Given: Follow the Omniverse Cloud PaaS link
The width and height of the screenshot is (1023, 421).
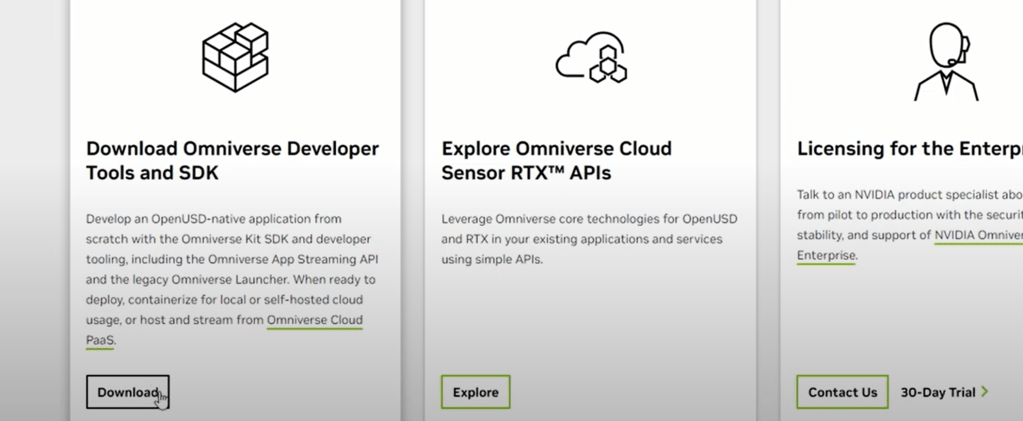Looking at the screenshot, I should [314, 320].
